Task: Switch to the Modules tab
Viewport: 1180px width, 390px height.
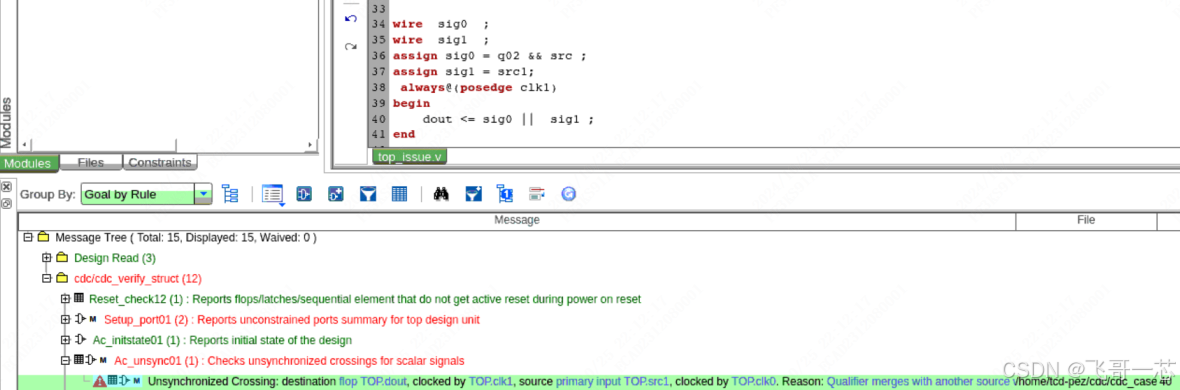Action: point(29,163)
